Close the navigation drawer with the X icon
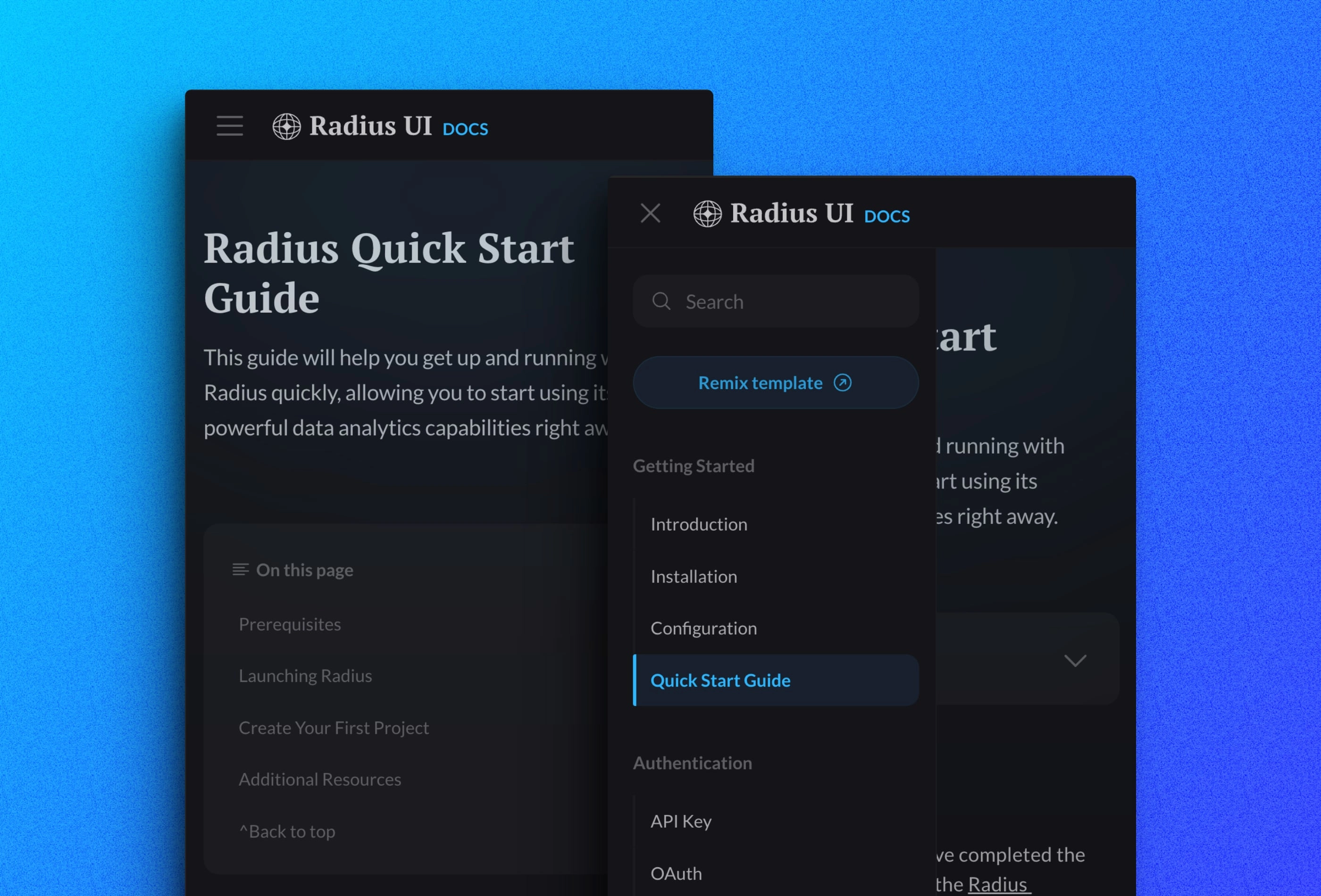The image size is (1321, 896). [x=650, y=213]
